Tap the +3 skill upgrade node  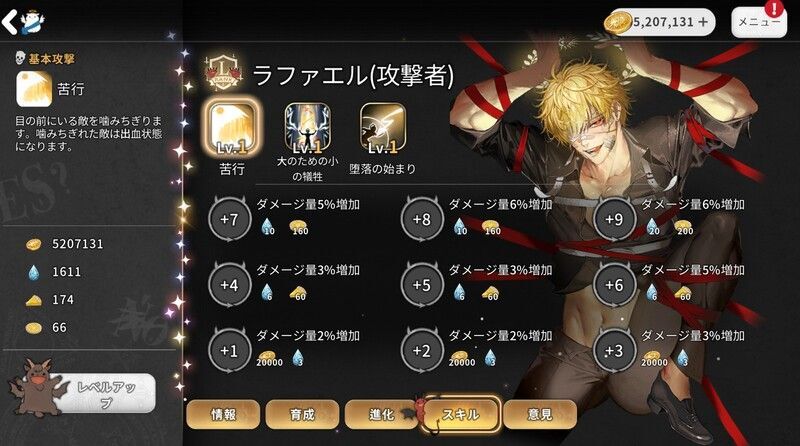click(614, 351)
